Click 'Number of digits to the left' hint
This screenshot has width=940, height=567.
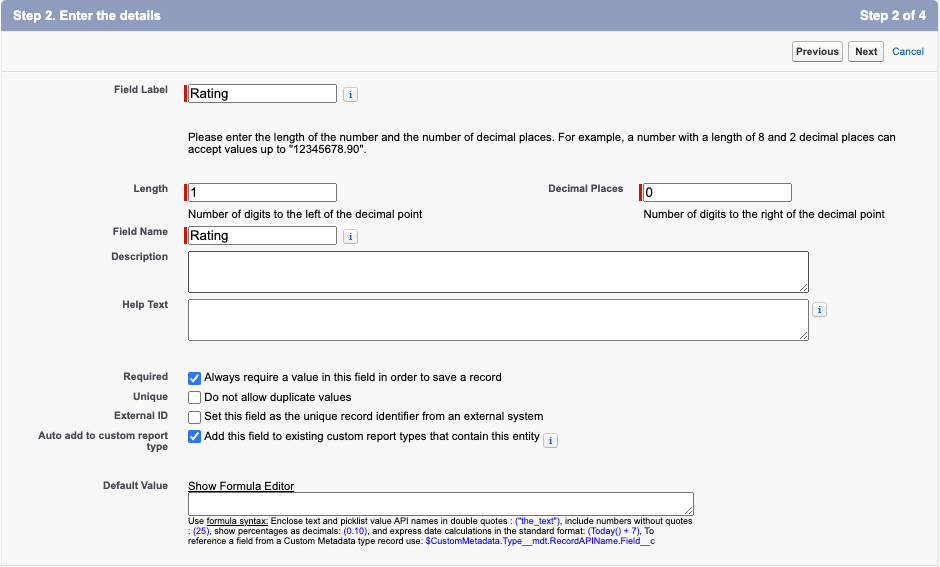tap(305, 214)
